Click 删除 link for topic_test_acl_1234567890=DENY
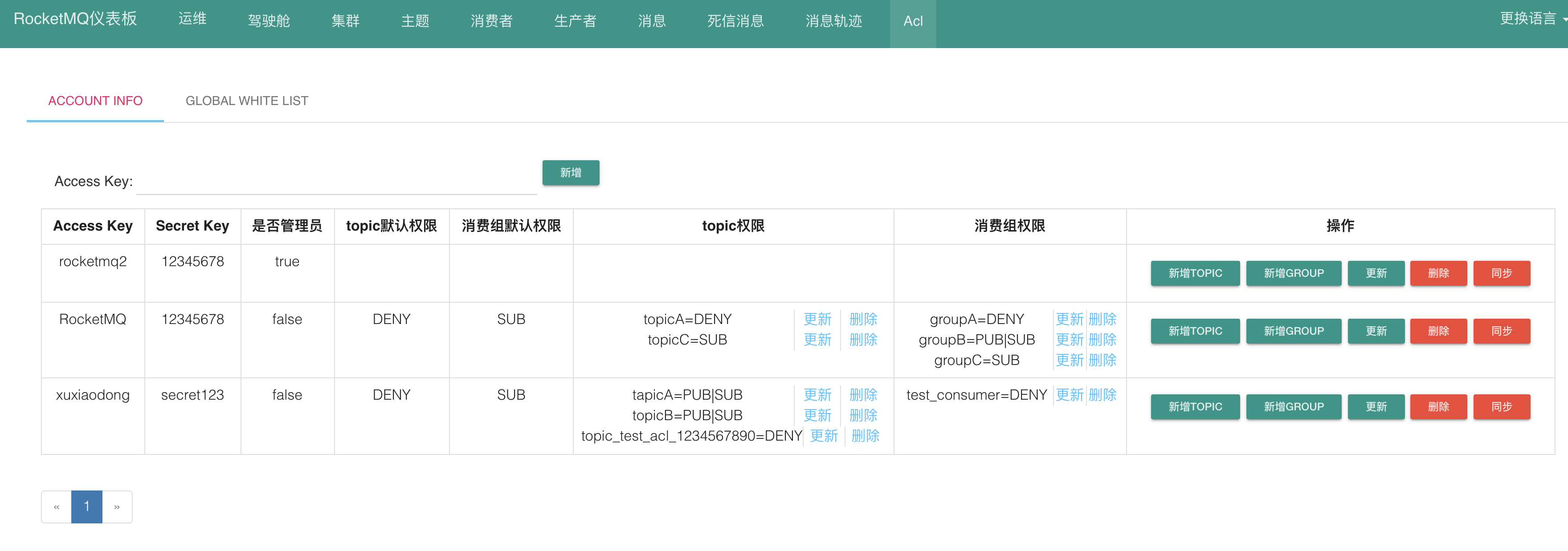 [865, 436]
